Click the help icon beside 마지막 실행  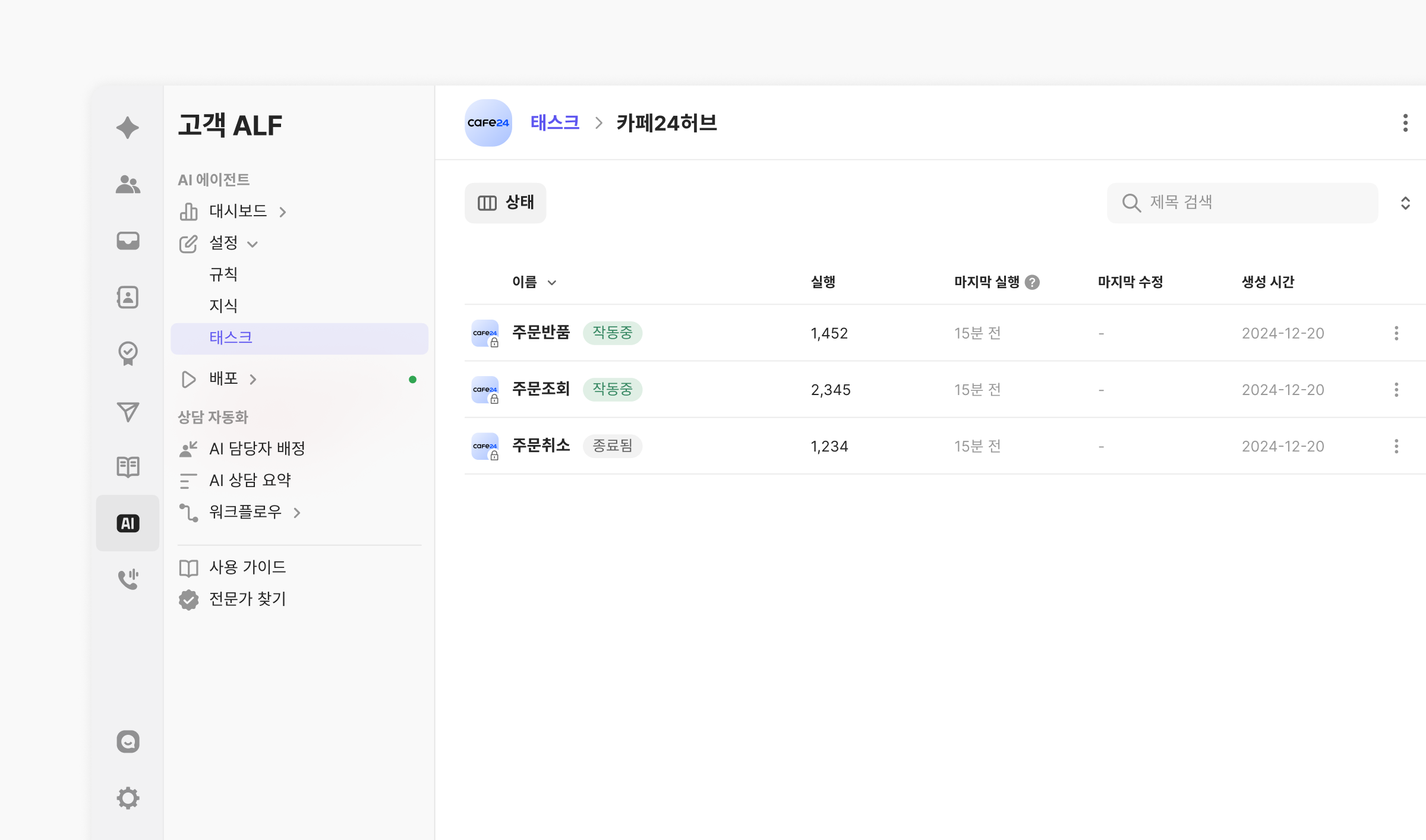tap(1033, 282)
